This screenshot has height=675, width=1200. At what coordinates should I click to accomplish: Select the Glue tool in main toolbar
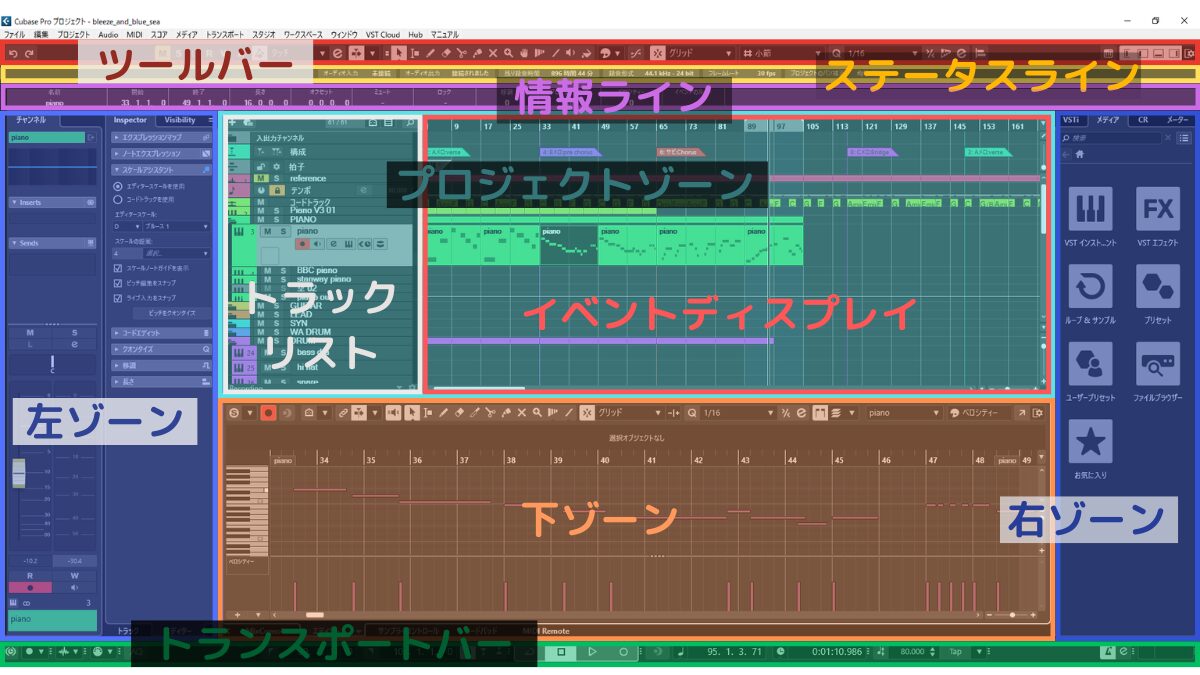(x=477, y=52)
